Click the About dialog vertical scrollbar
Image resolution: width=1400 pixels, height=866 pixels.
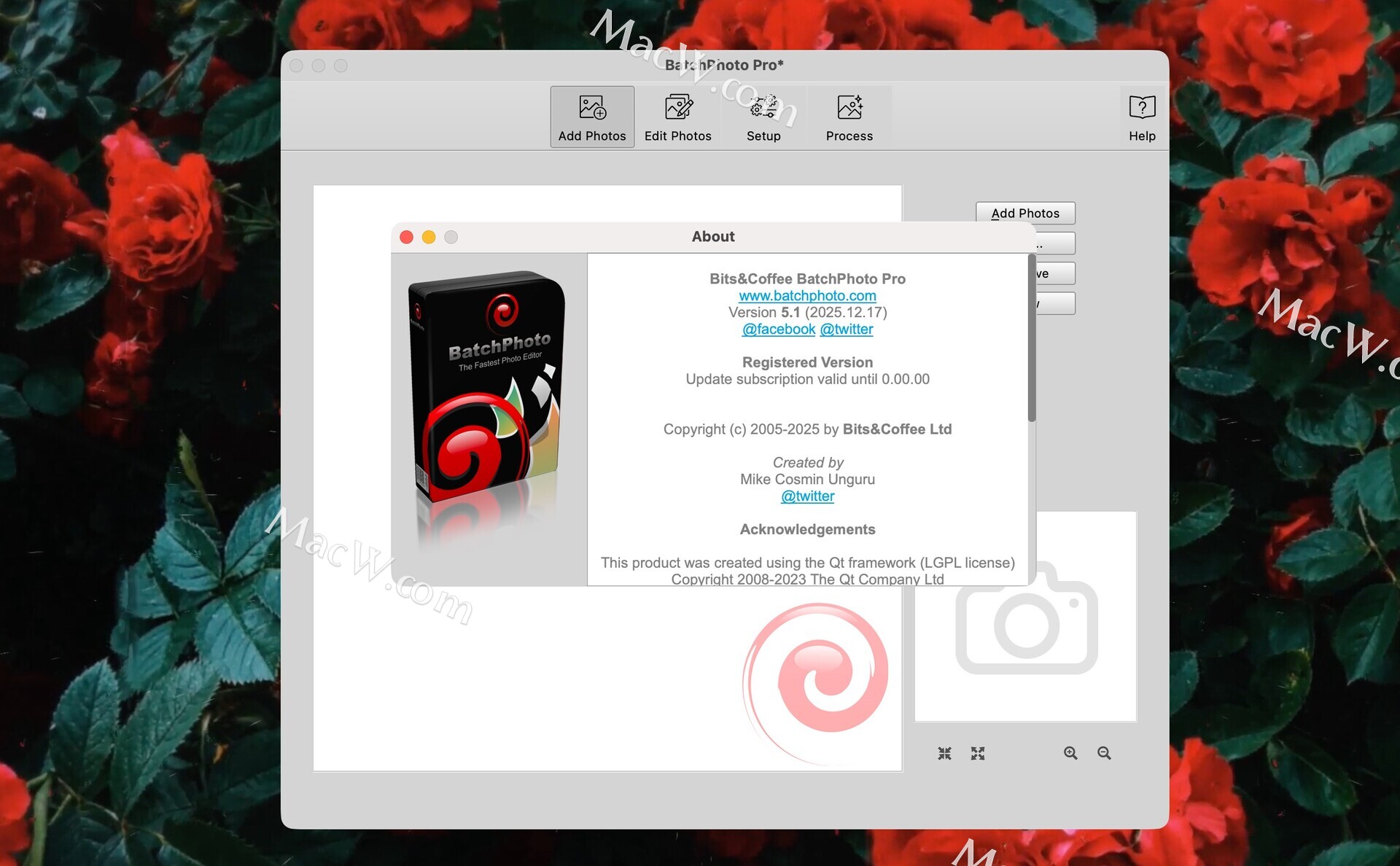[1031, 339]
